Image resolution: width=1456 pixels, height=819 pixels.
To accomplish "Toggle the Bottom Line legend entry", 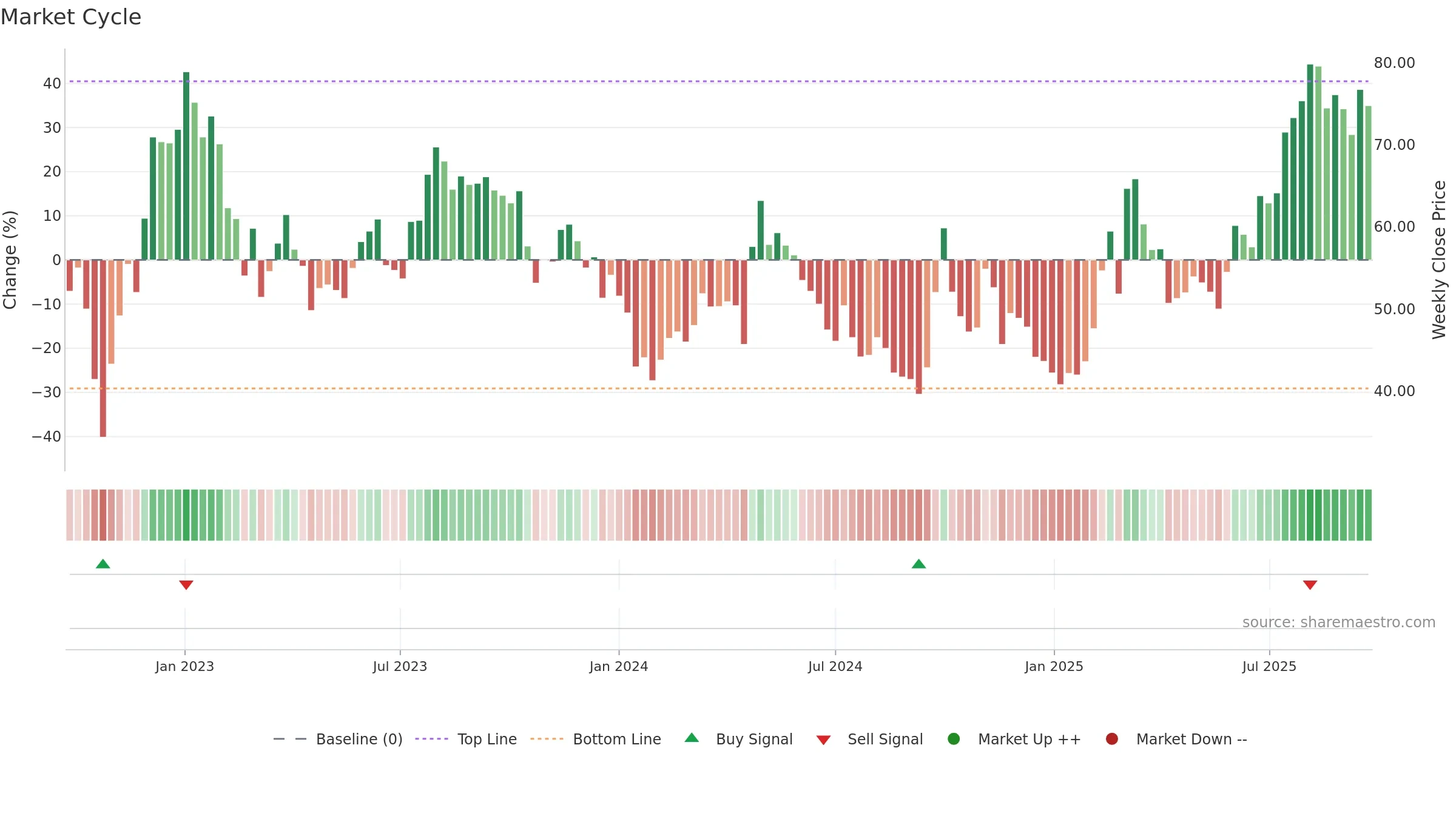I will click(596, 740).
